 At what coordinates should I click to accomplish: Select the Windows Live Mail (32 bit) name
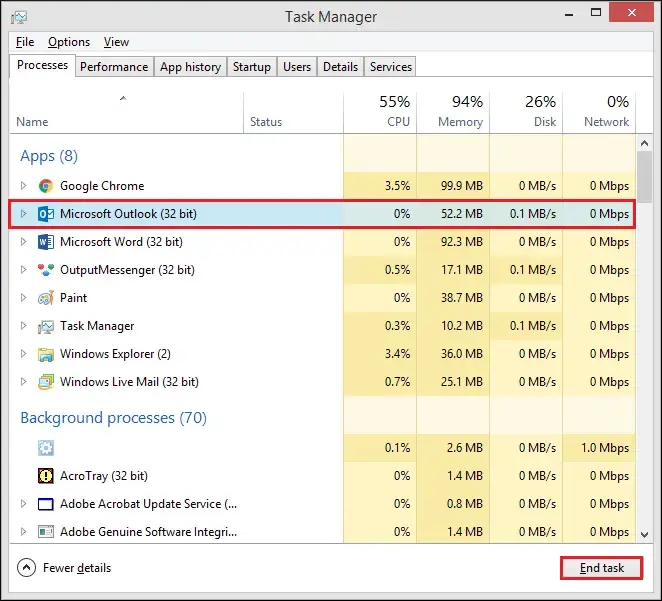click(129, 382)
